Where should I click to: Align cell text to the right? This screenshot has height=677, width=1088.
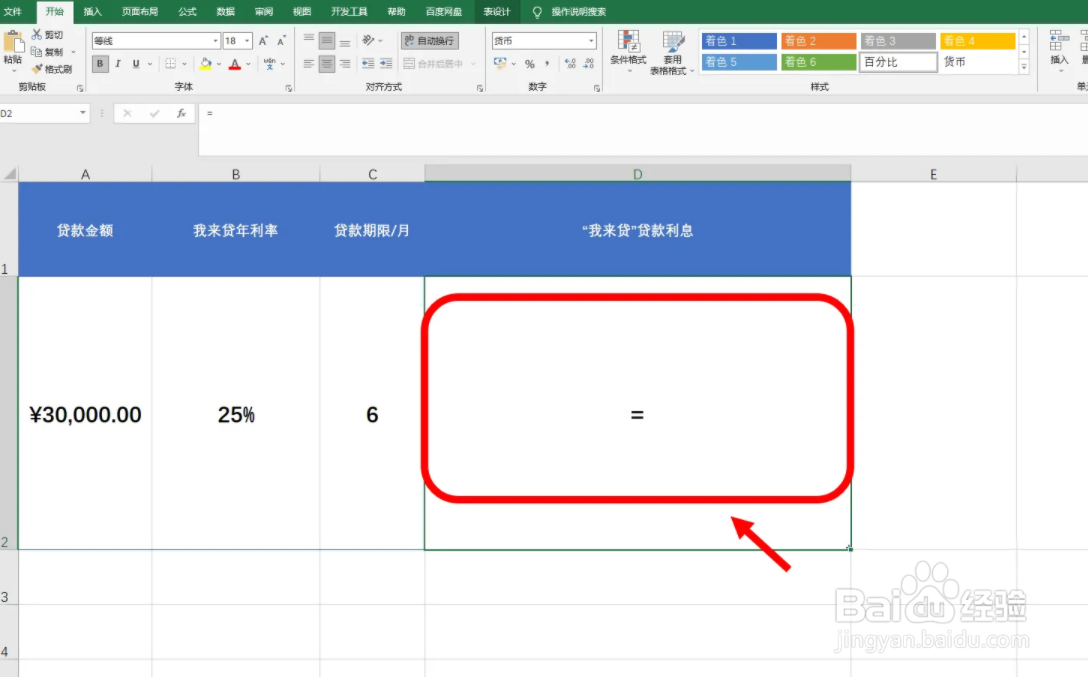tap(345, 64)
